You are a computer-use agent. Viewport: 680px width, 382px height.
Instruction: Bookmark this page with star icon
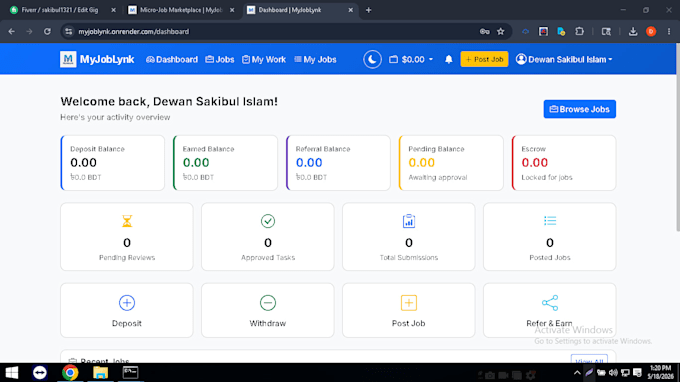coord(501,31)
